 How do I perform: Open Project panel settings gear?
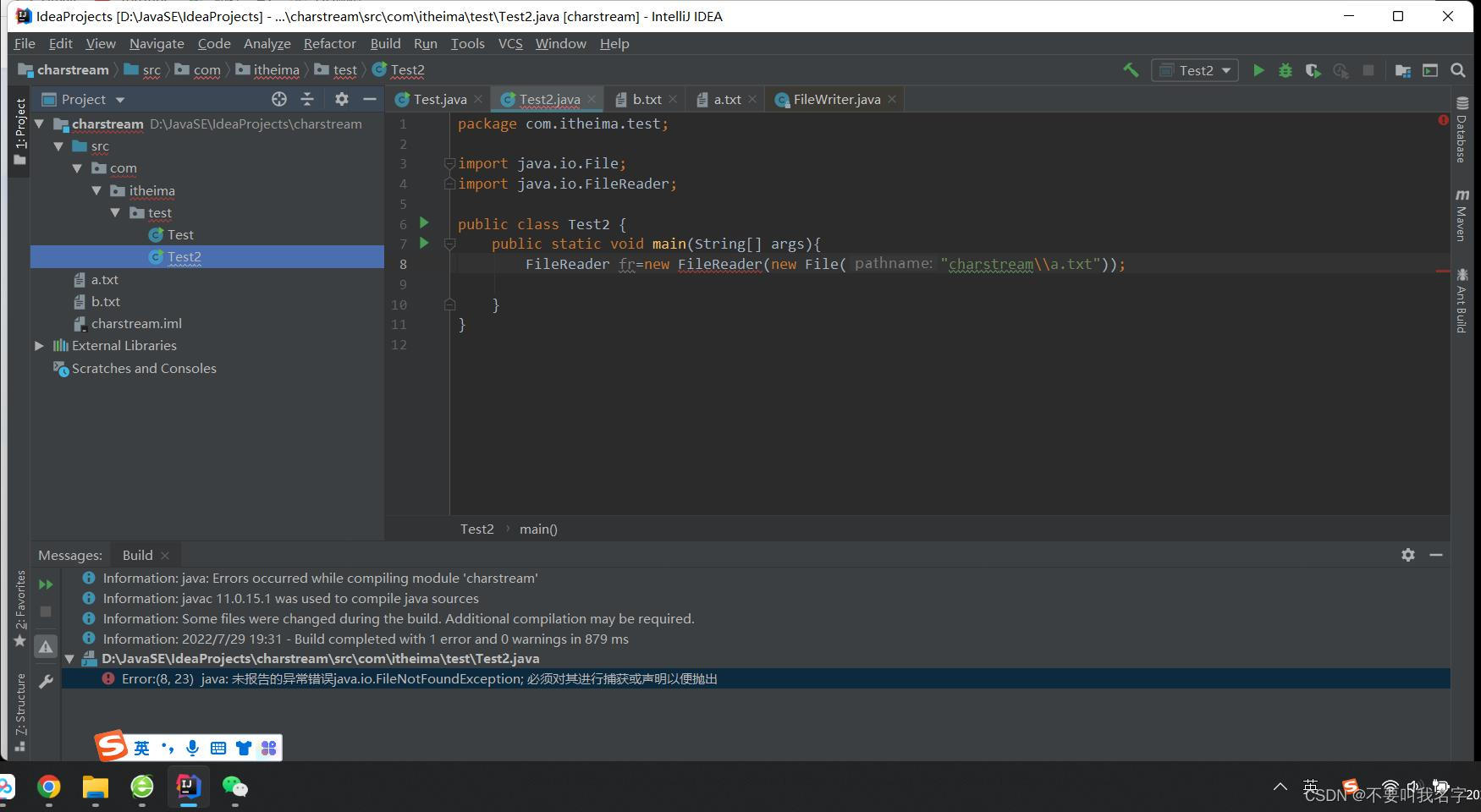(x=341, y=99)
